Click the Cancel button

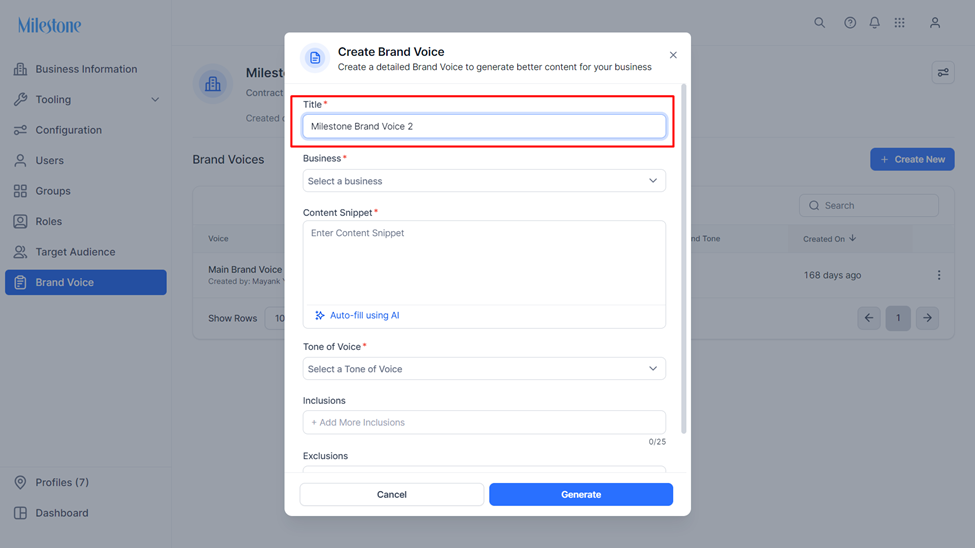392,495
